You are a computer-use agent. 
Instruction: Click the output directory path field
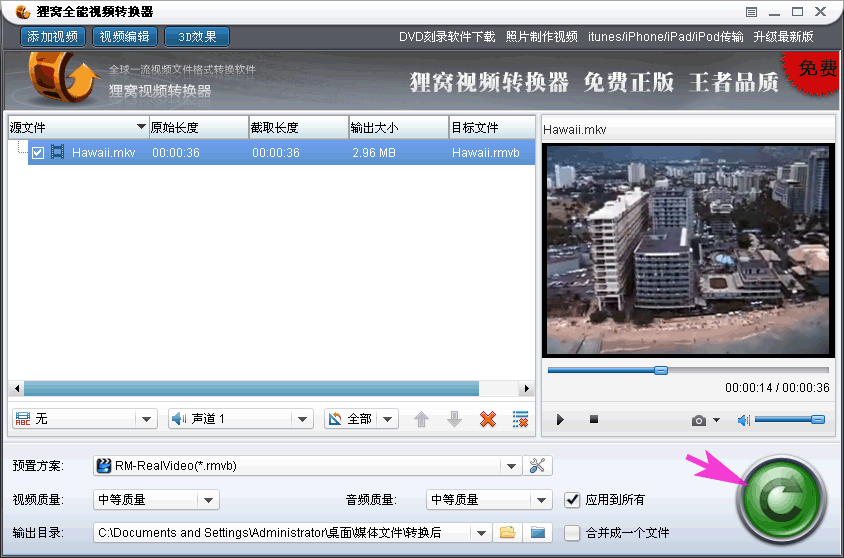tap(283, 533)
